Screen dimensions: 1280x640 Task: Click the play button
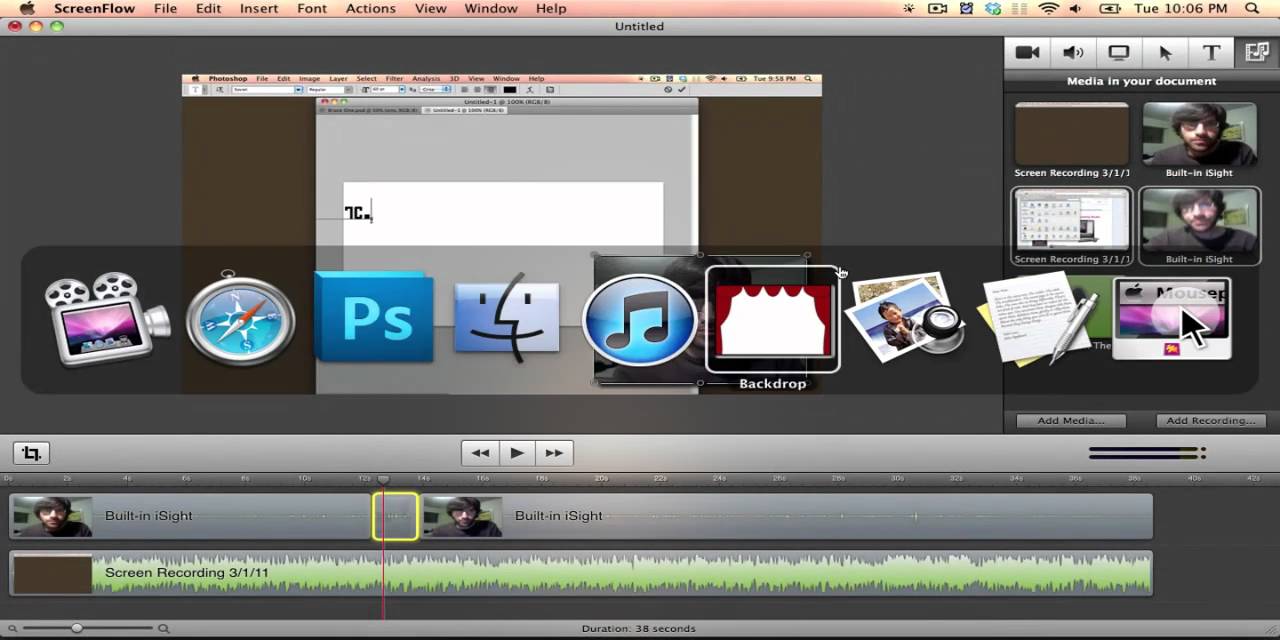tap(517, 453)
